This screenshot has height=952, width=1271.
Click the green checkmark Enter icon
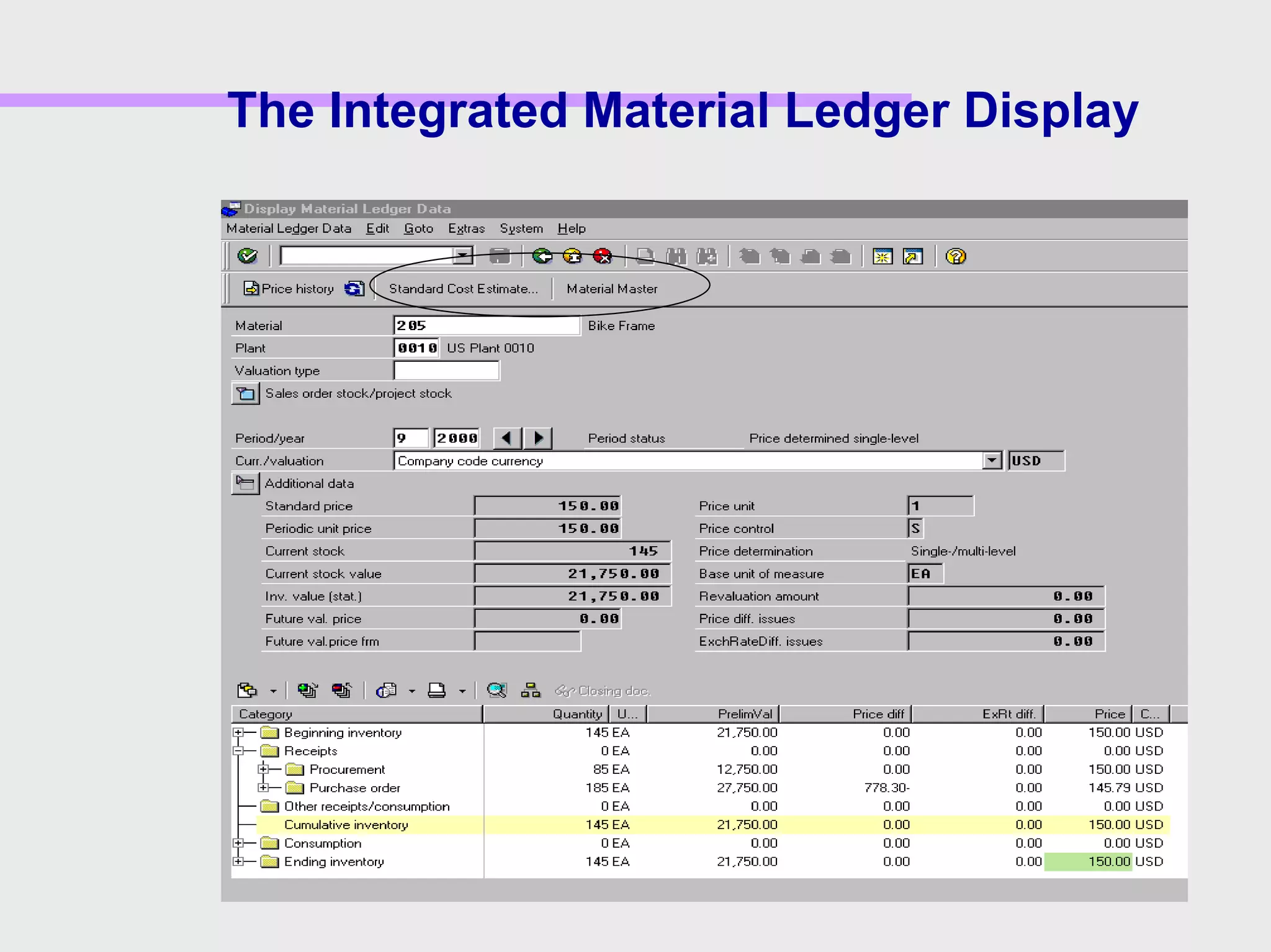coord(247,256)
